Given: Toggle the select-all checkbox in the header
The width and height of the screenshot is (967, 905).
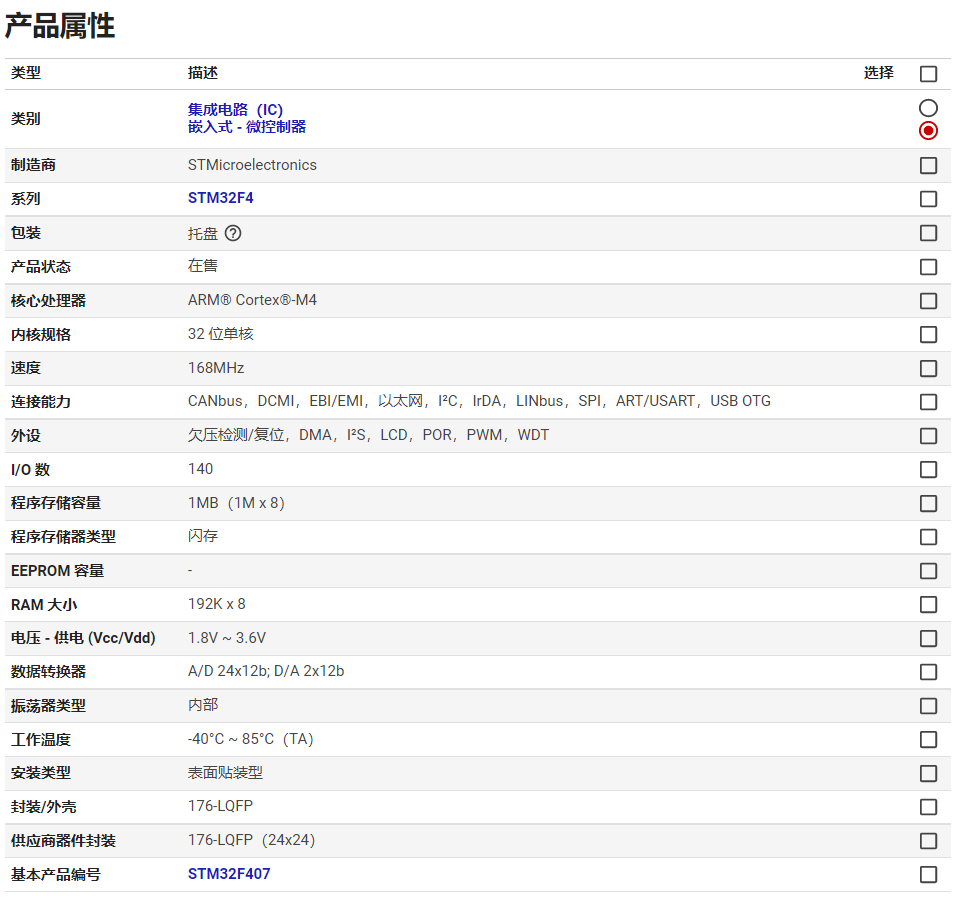Looking at the screenshot, I should (928, 74).
